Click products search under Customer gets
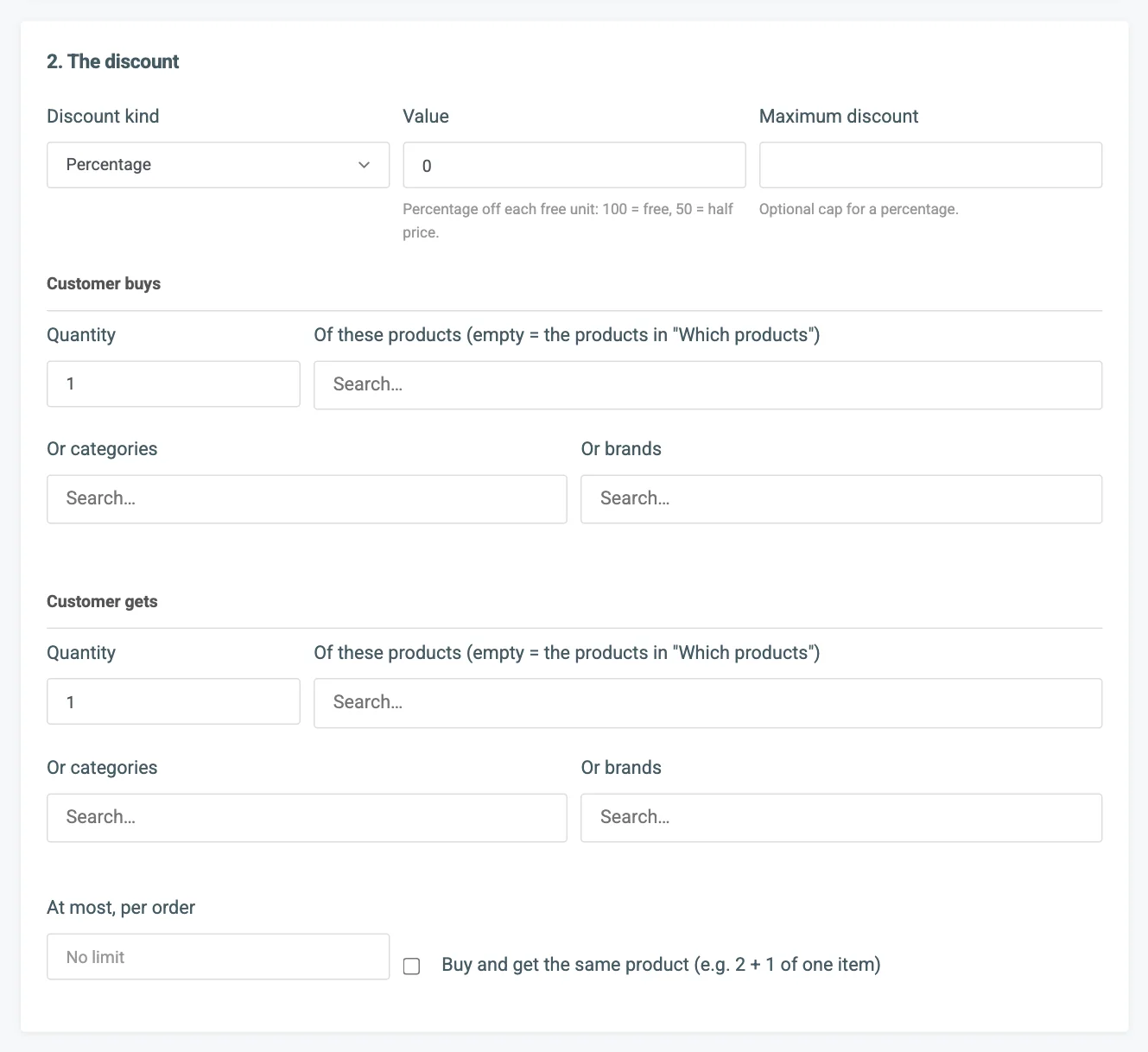This screenshot has width=1148, height=1052. [707, 703]
